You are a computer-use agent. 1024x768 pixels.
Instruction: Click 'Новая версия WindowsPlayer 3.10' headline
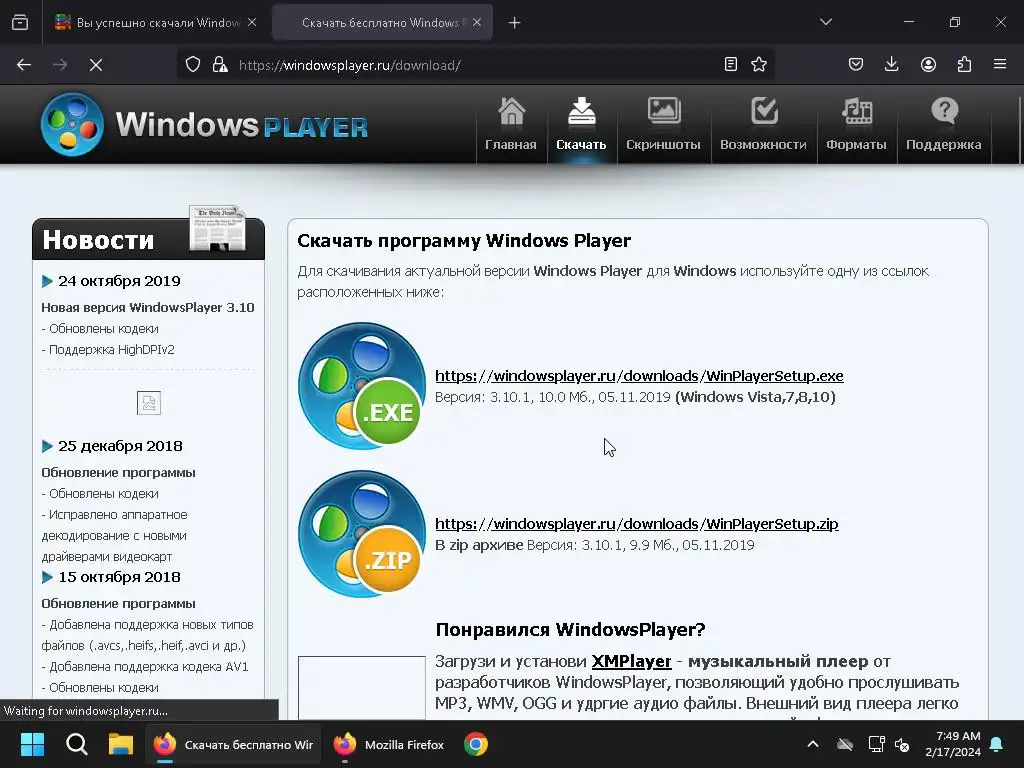pyautogui.click(x=148, y=308)
